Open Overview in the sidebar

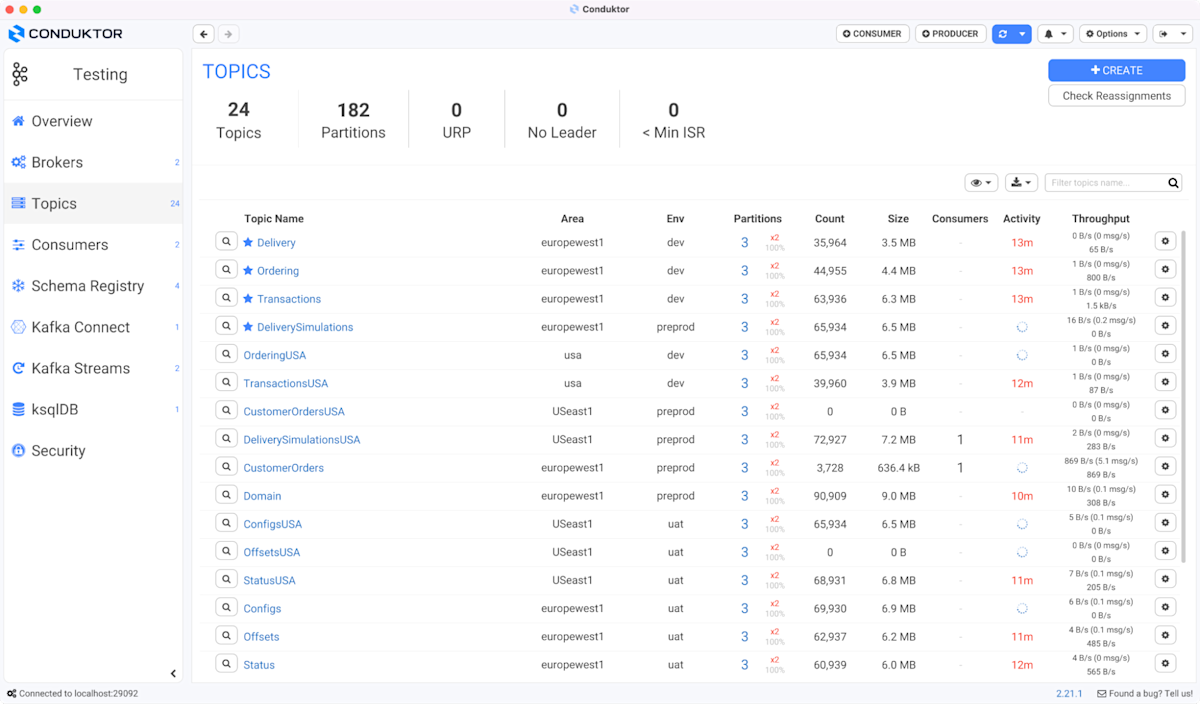click(x=93, y=121)
